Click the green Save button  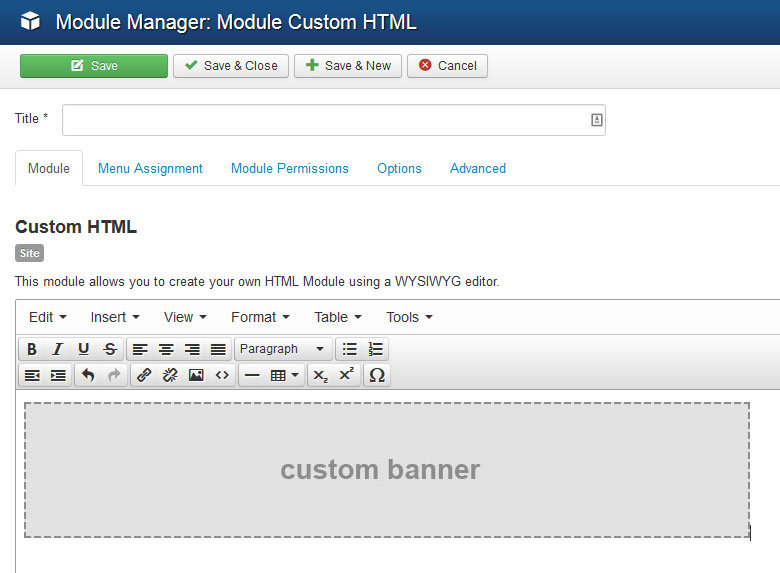[94, 66]
